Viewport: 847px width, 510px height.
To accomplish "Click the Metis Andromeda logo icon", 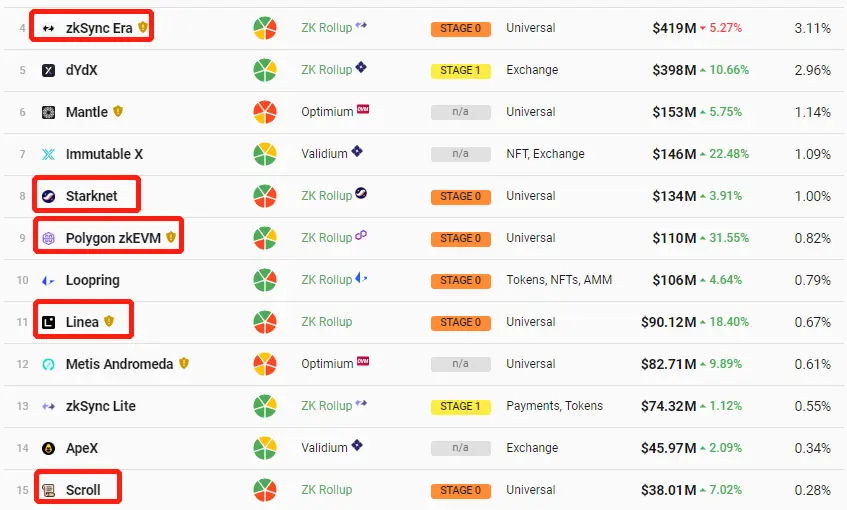I will 49,365.
